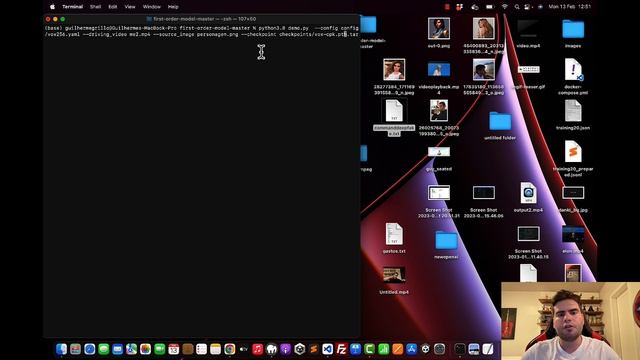
Task: Open Photos from the Dock
Action: coord(145,349)
